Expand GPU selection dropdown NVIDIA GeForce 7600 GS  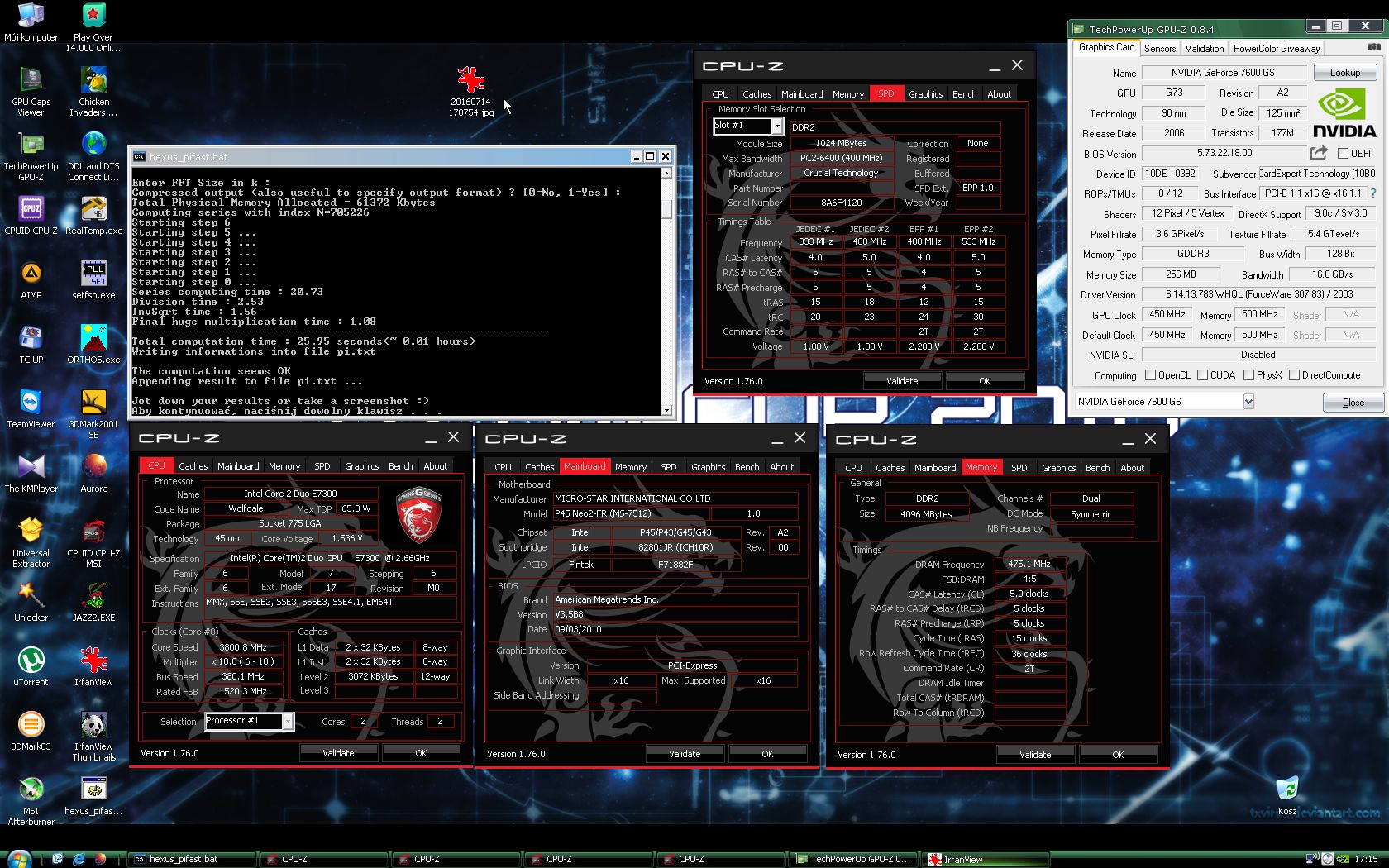pos(1248,402)
